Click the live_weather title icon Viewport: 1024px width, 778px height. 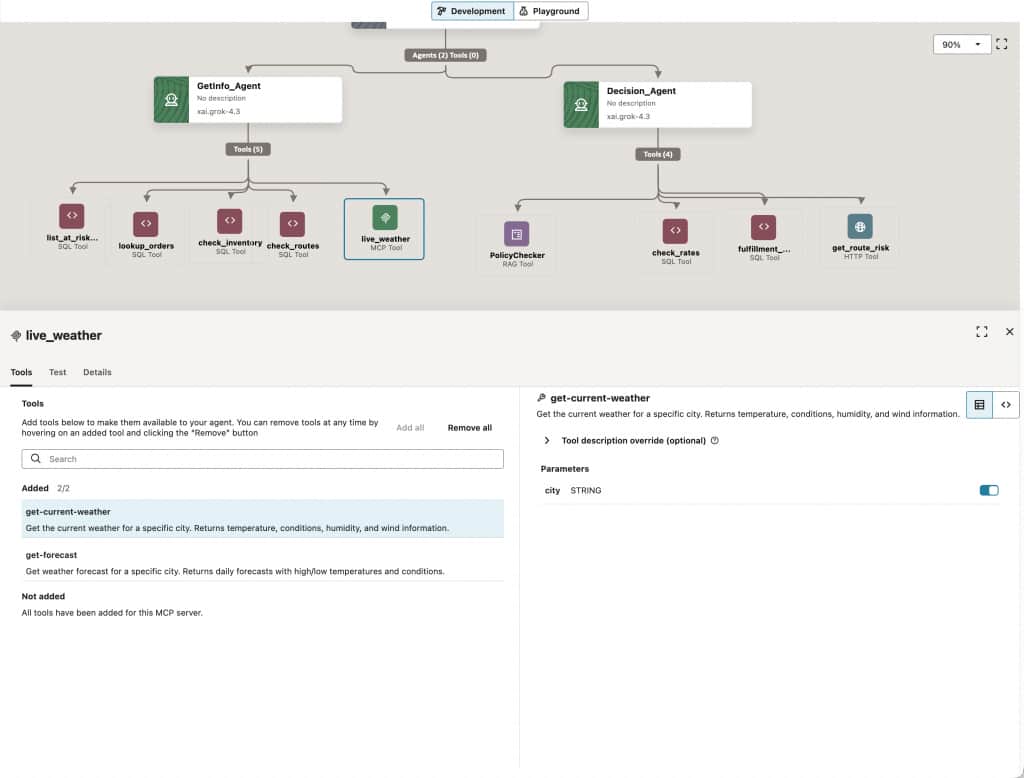click(x=16, y=336)
